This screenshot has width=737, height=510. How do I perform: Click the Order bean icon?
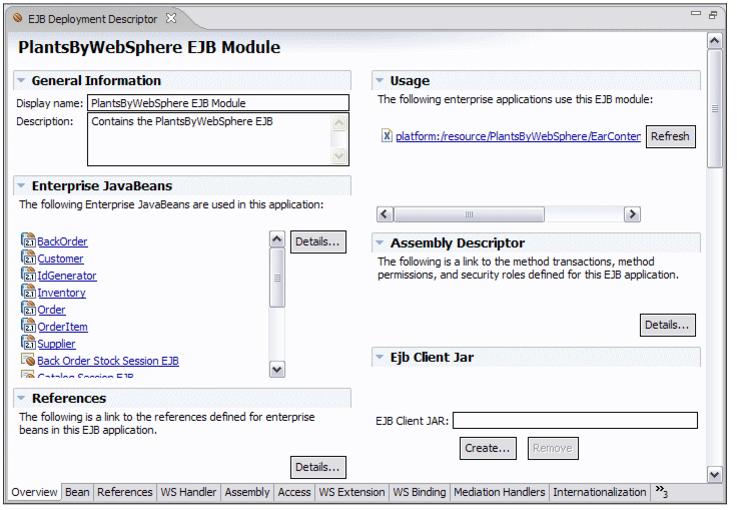[28, 309]
